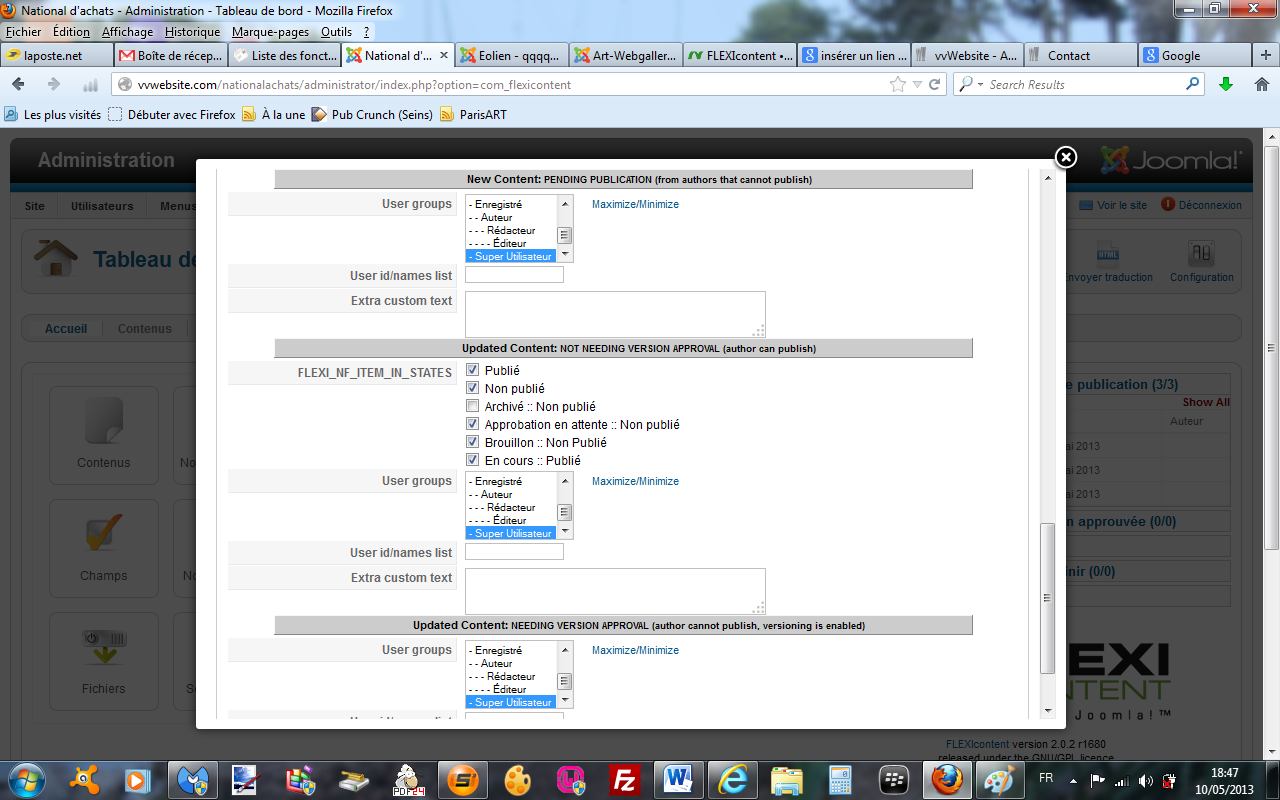Check the Archivé :: Non publié checkbox

point(473,406)
